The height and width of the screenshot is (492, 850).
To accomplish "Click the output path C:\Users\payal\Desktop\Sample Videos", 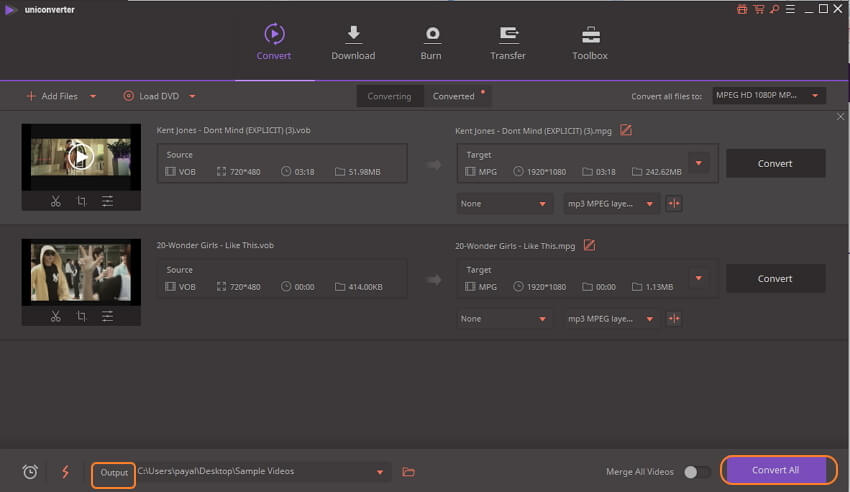I will coord(216,471).
